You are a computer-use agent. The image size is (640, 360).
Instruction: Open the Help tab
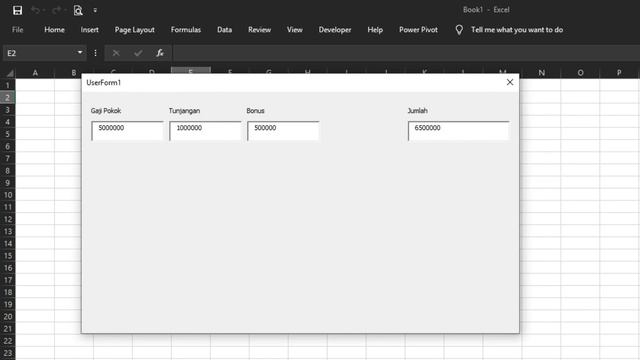click(x=375, y=30)
